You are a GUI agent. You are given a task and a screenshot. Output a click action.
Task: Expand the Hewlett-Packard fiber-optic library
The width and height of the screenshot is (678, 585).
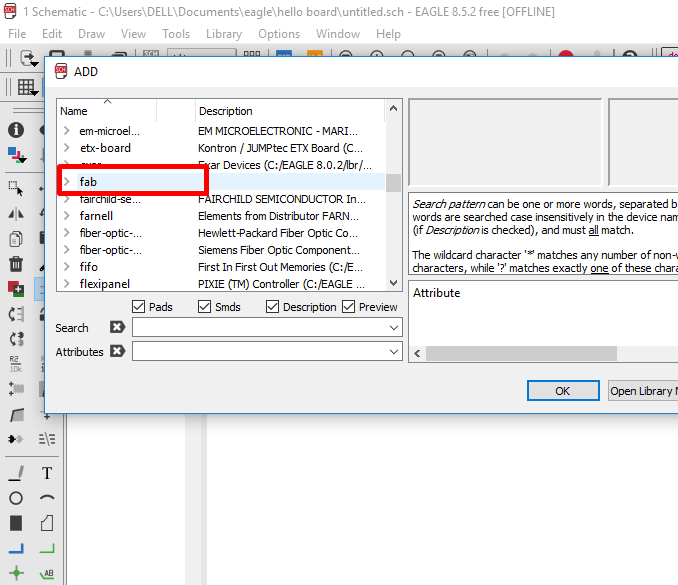[x=67, y=233]
